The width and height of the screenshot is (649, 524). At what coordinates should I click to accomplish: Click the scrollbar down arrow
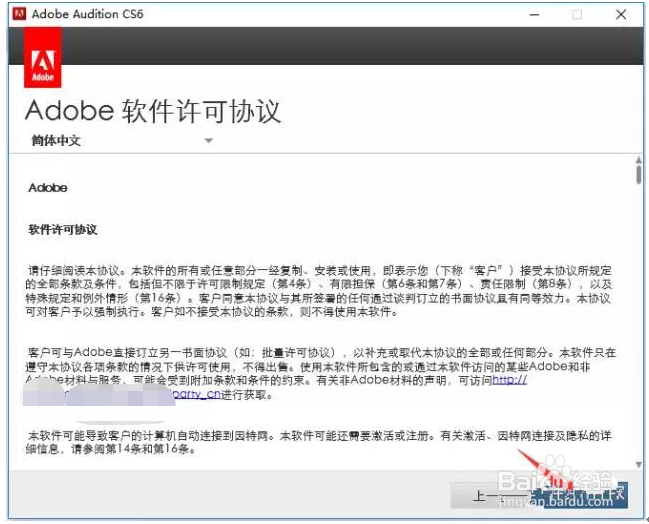[639, 464]
